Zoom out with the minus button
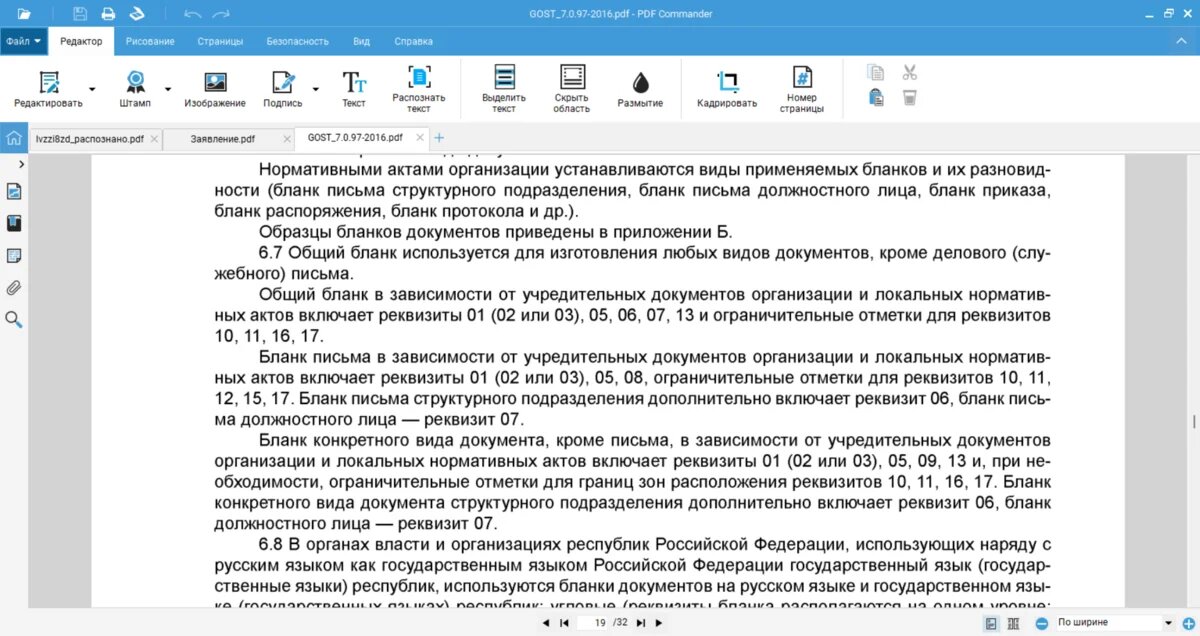Image resolution: width=1200 pixels, height=636 pixels. coord(1041,623)
